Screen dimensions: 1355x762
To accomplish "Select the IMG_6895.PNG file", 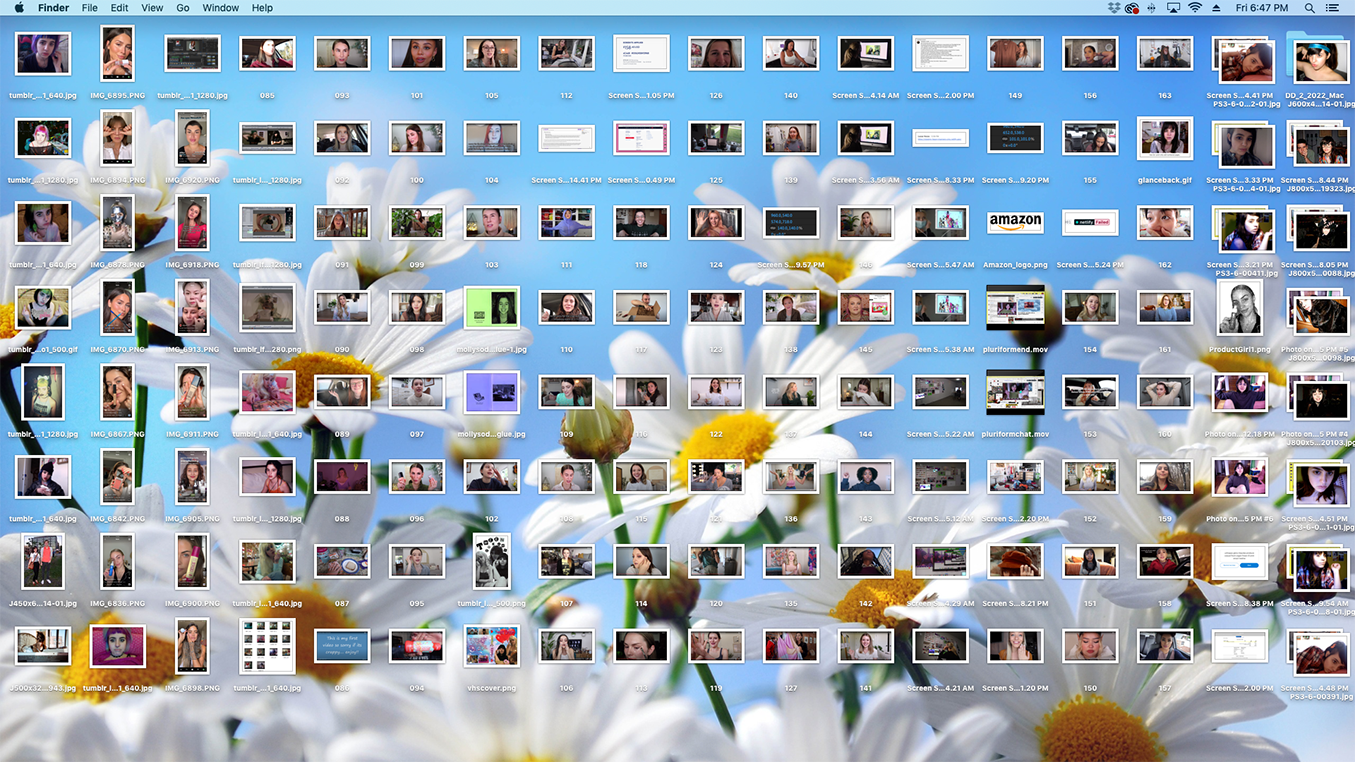I will pos(117,53).
